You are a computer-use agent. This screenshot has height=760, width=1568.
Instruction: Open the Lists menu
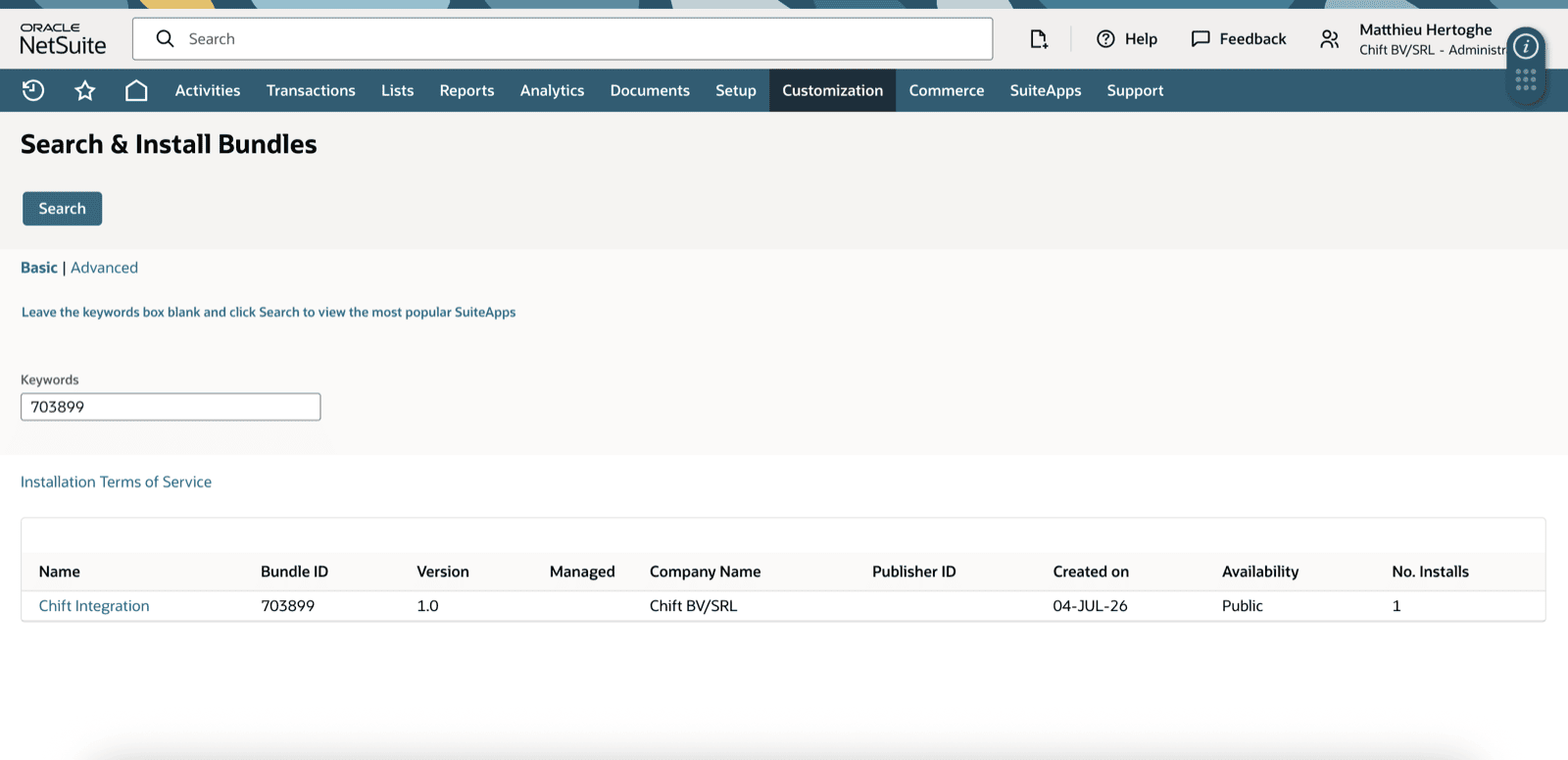(397, 90)
